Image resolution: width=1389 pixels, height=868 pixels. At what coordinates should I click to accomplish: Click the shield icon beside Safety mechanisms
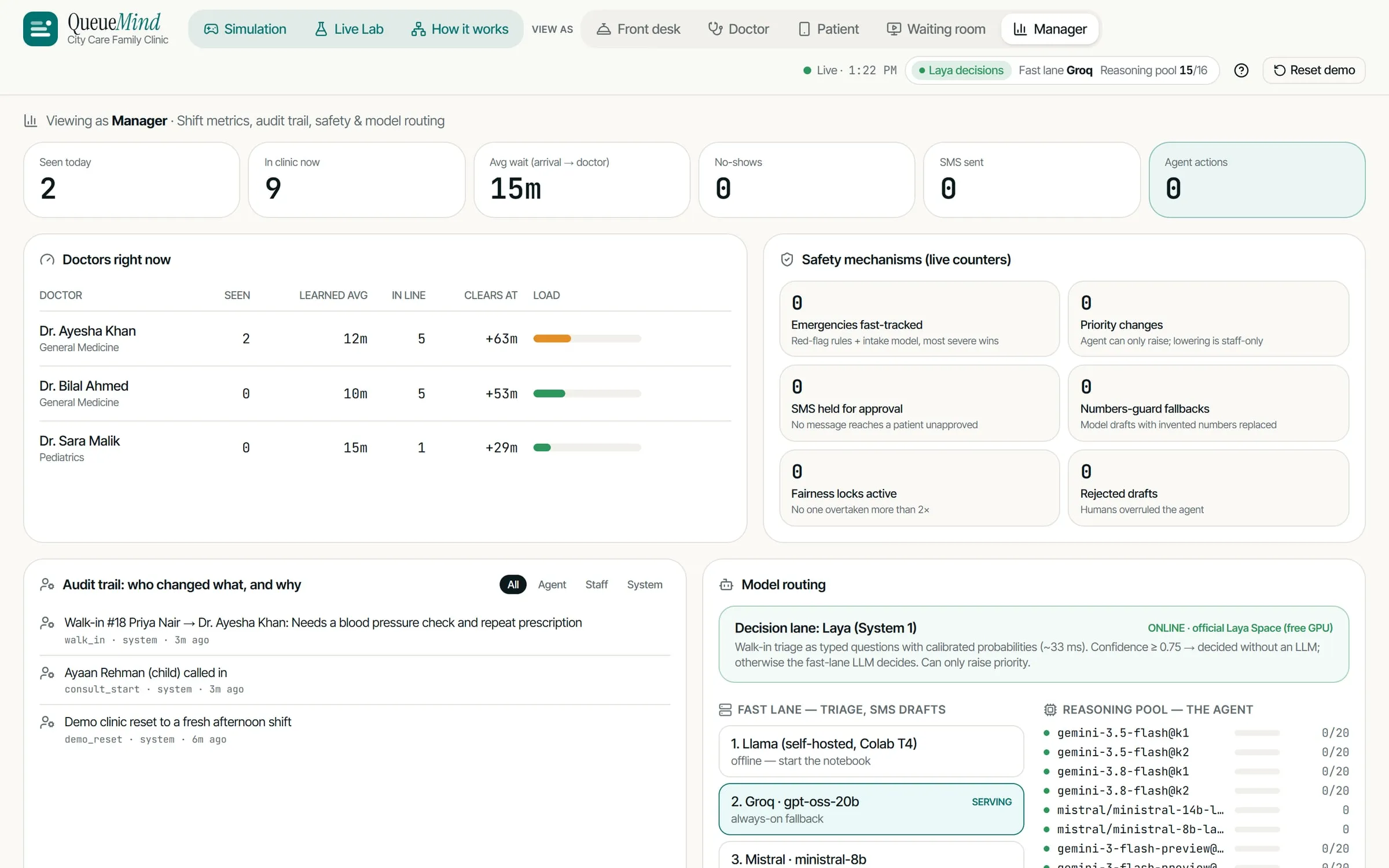point(787,260)
